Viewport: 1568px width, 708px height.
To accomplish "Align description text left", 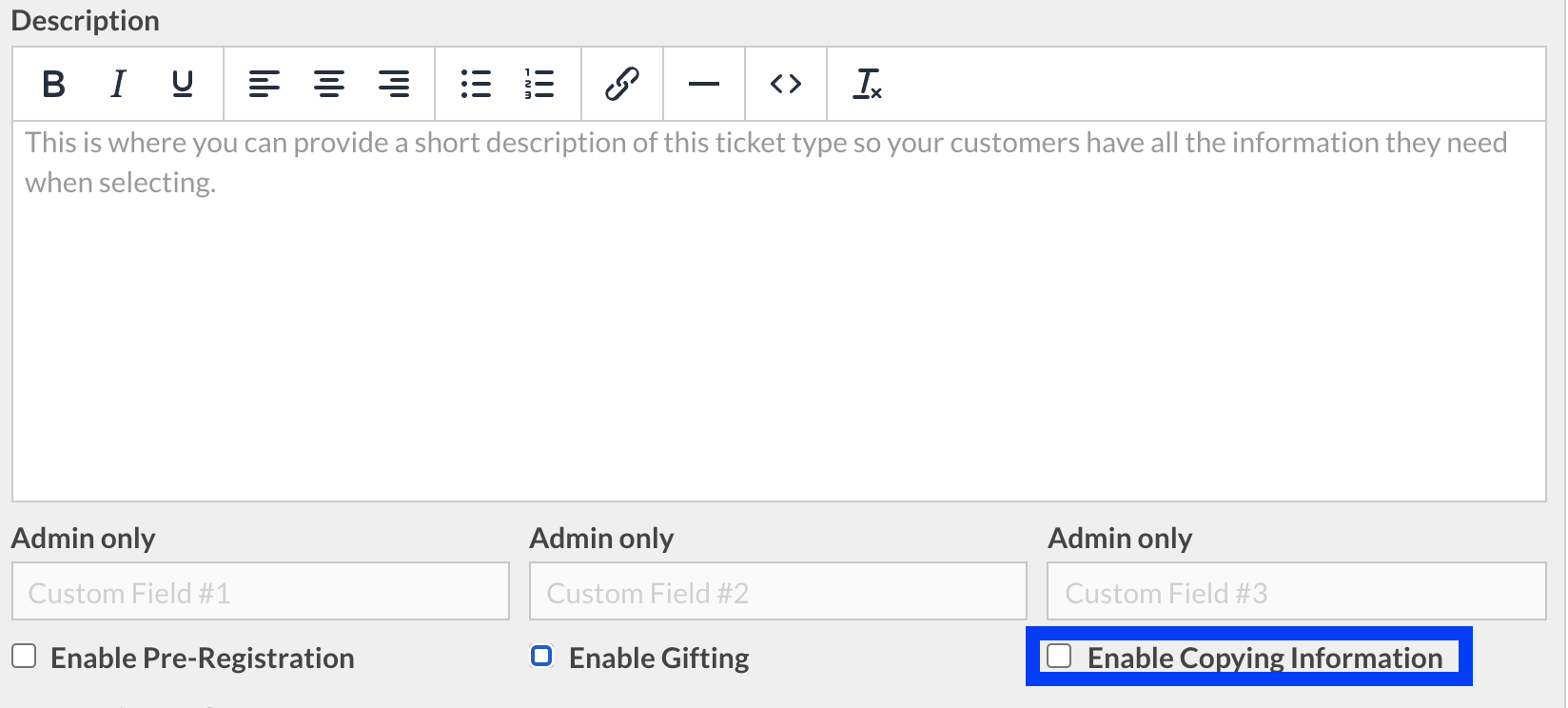I will [265, 84].
